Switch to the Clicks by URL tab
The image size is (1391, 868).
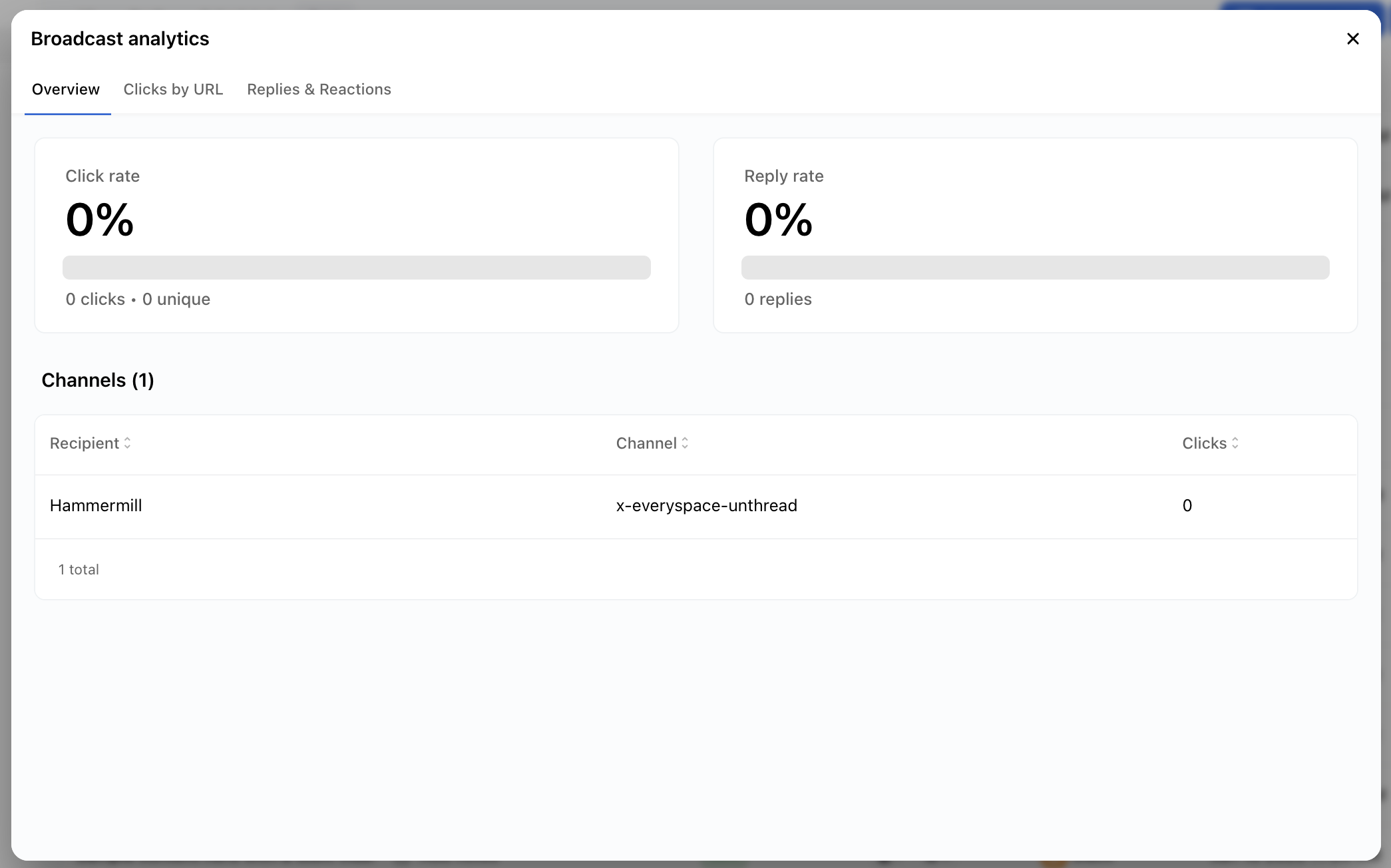tap(173, 89)
